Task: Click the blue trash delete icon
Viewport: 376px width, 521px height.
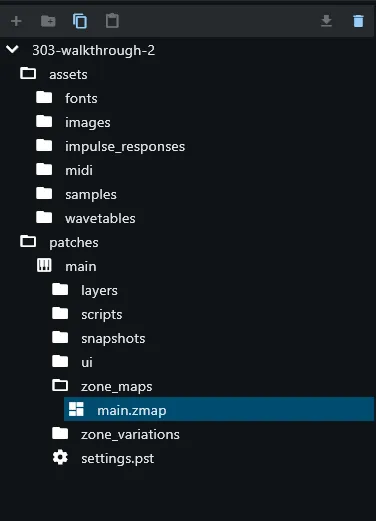Action: point(358,21)
